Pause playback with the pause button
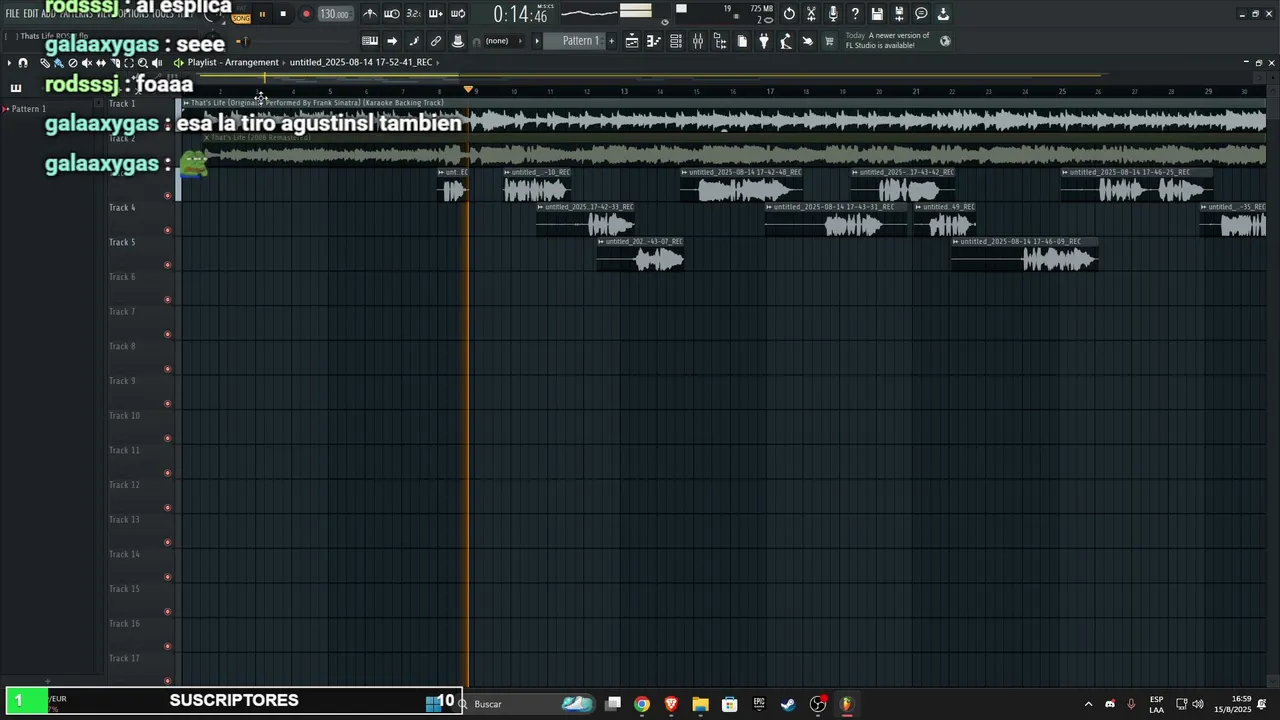The height and width of the screenshot is (720, 1280). click(262, 14)
